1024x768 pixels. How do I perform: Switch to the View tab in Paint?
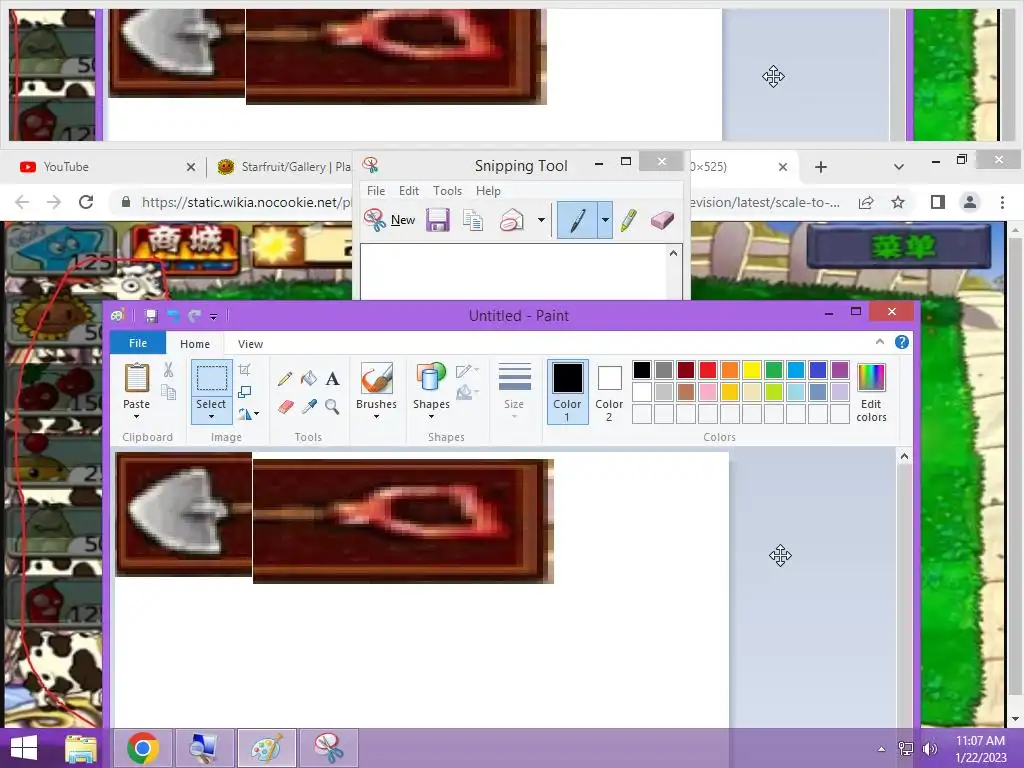tap(250, 344)
